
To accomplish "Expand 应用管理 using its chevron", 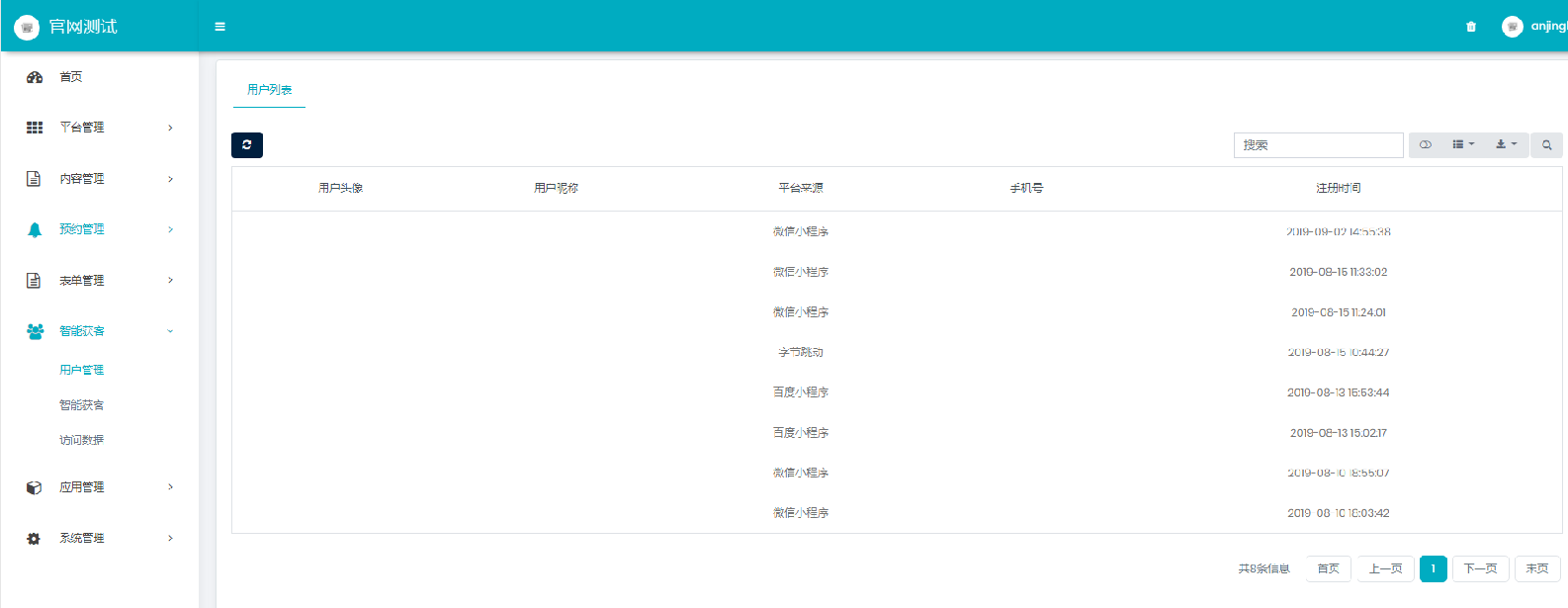I will point(170,487).
